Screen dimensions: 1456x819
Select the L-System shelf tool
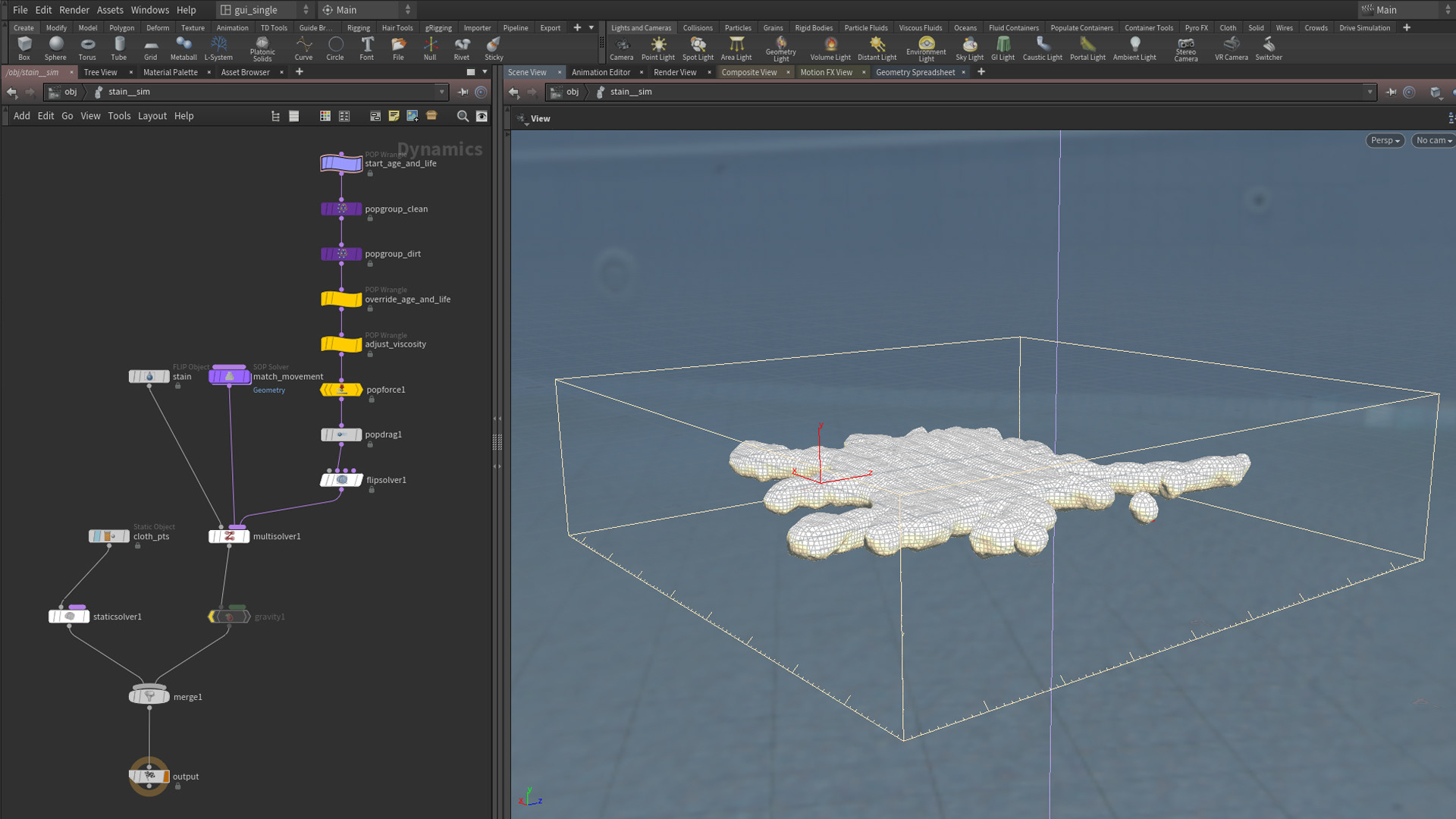(218, 49)
